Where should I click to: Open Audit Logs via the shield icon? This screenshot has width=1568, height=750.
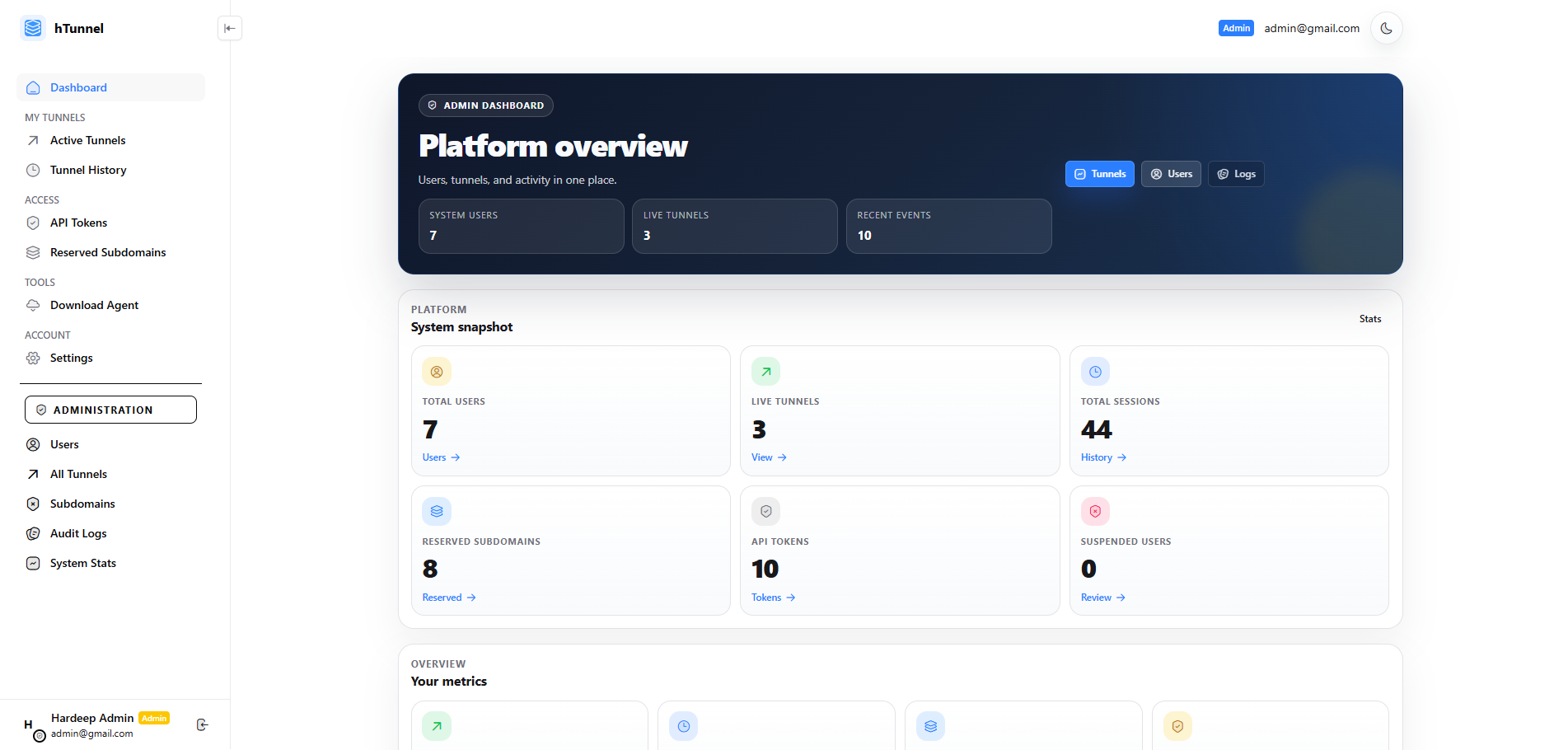[x=33, y=533]
